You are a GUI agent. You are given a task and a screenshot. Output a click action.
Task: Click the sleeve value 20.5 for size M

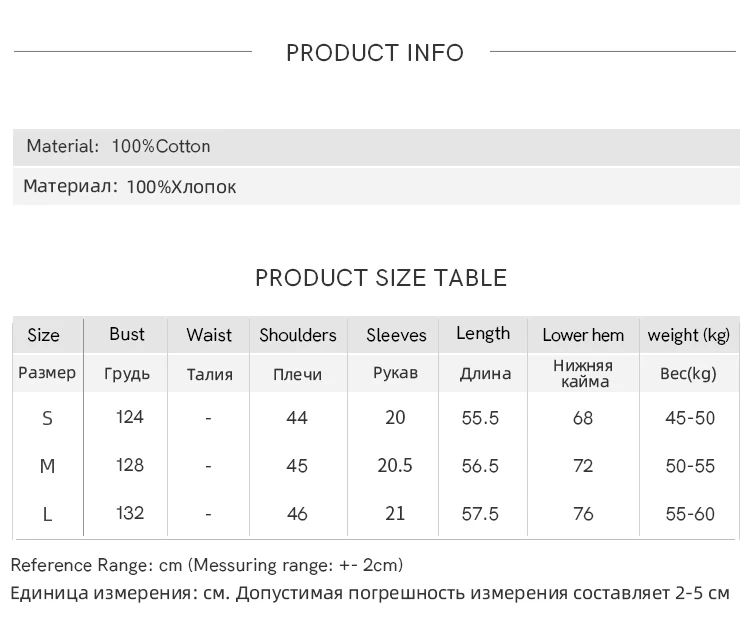point(395,466)
